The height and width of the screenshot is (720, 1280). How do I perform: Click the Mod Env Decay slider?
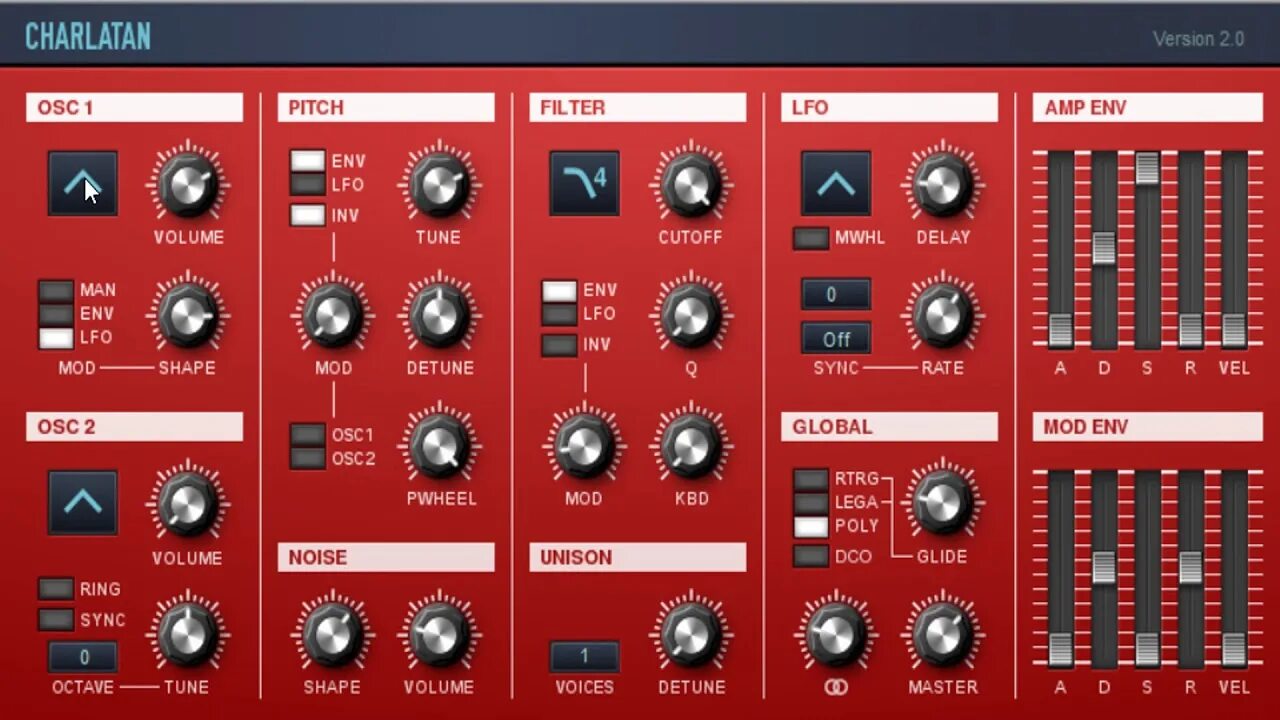[1103, 567]
